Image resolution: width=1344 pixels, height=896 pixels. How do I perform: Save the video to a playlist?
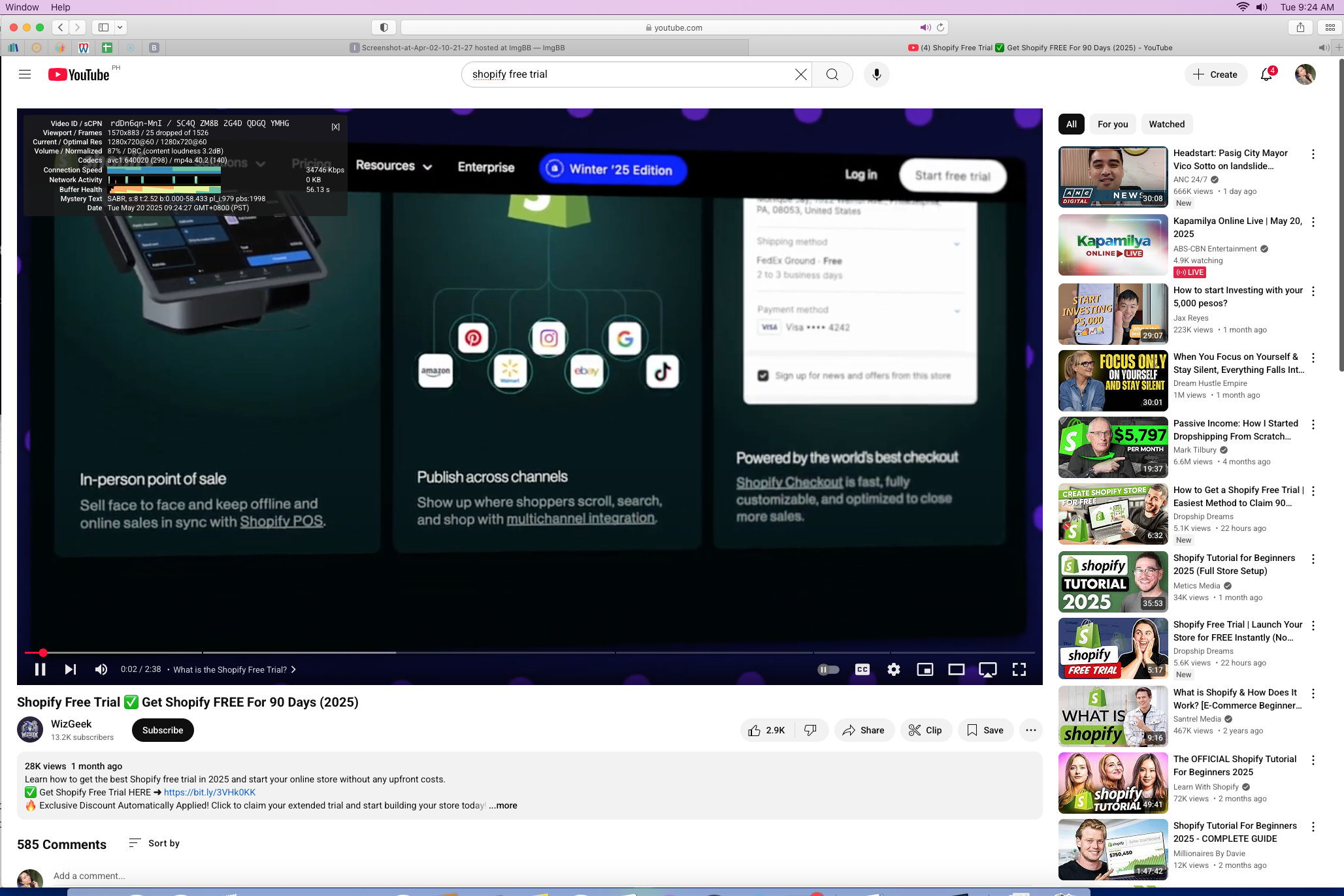coord(985,730)
